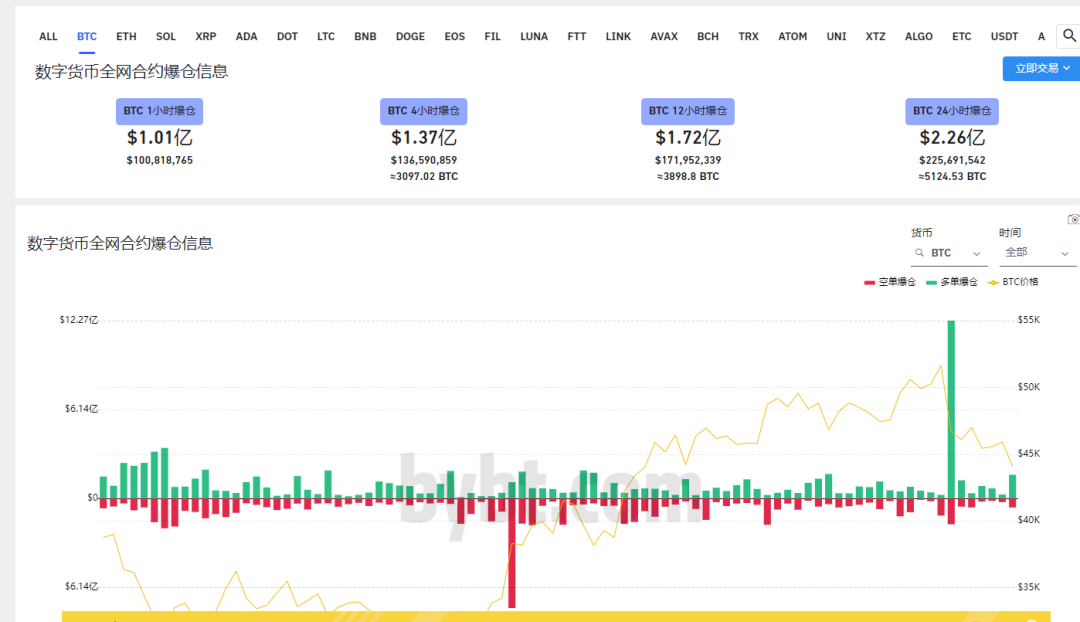Click the $225,691,542 24-hour value

tap(952, 160)
